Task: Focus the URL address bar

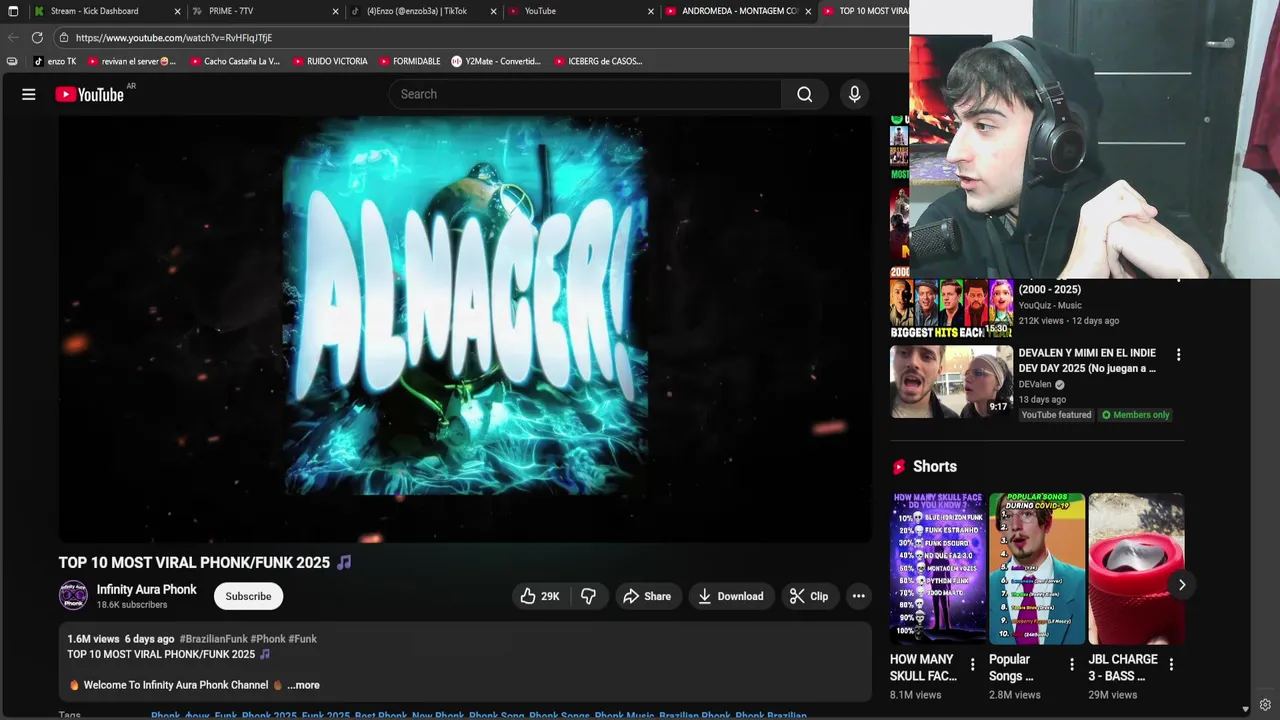Action: [x=480, y=37]
